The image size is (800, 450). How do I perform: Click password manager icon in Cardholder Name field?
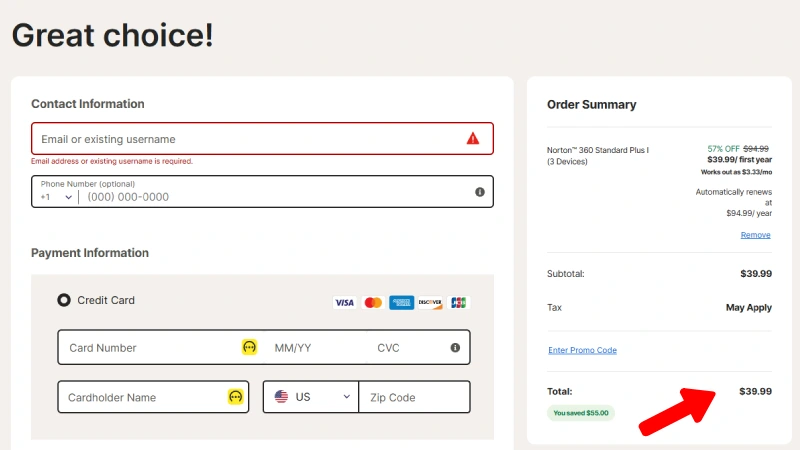pos(235,396)
